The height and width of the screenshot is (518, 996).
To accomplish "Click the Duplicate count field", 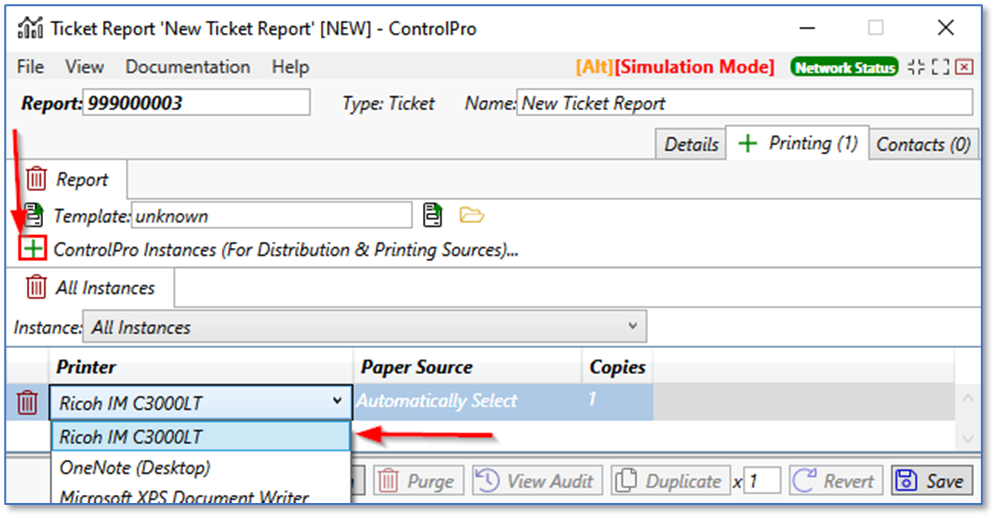I will (763, 481).
